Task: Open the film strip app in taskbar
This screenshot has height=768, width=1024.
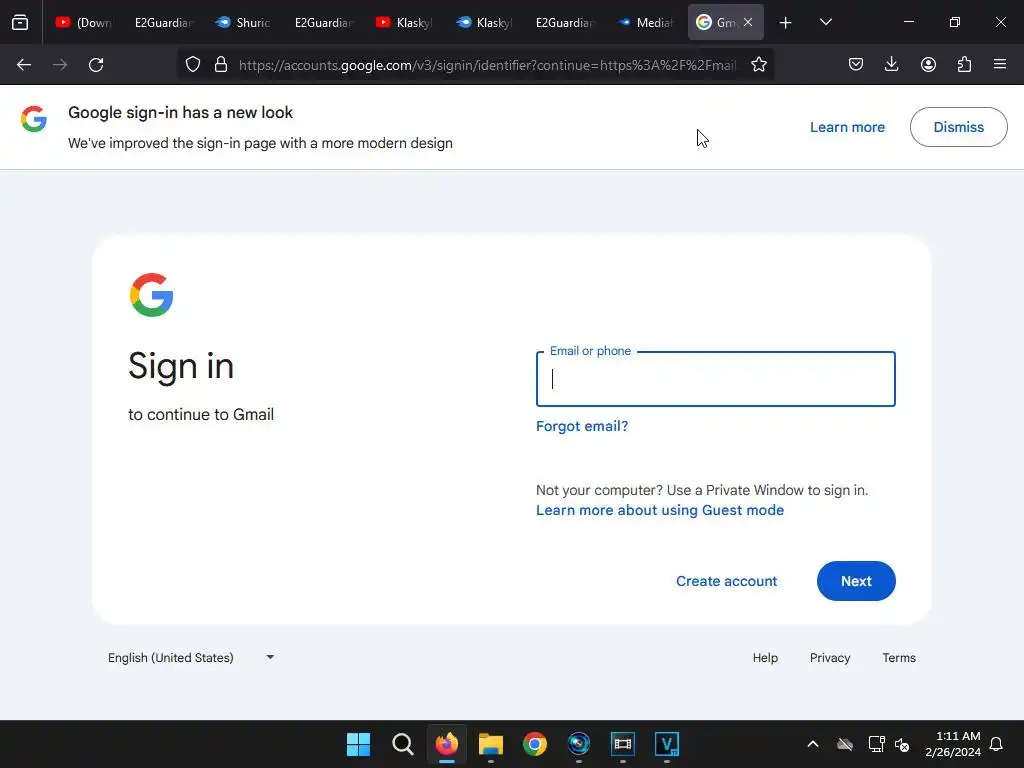Action: click(x=622, y=744)
